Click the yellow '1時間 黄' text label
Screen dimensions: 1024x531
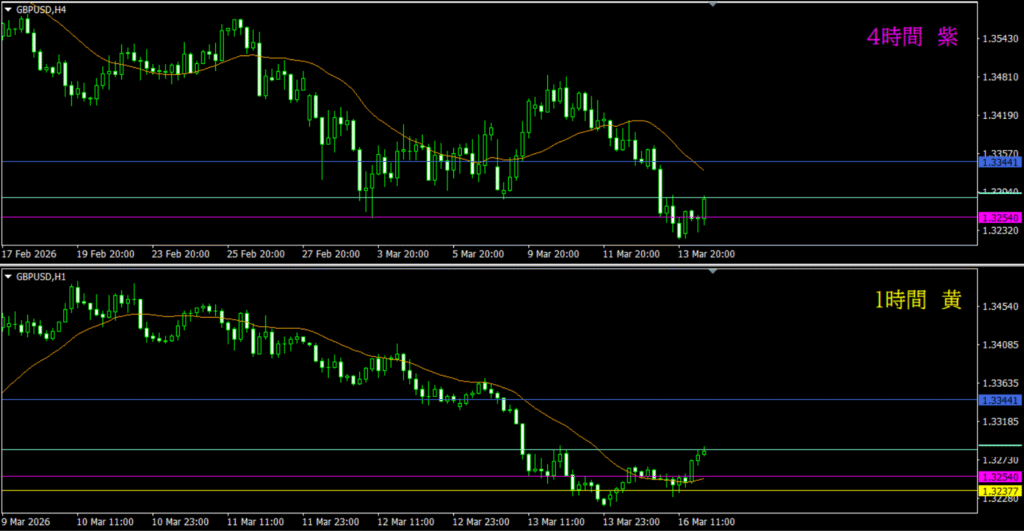click(x=915, y=300)
